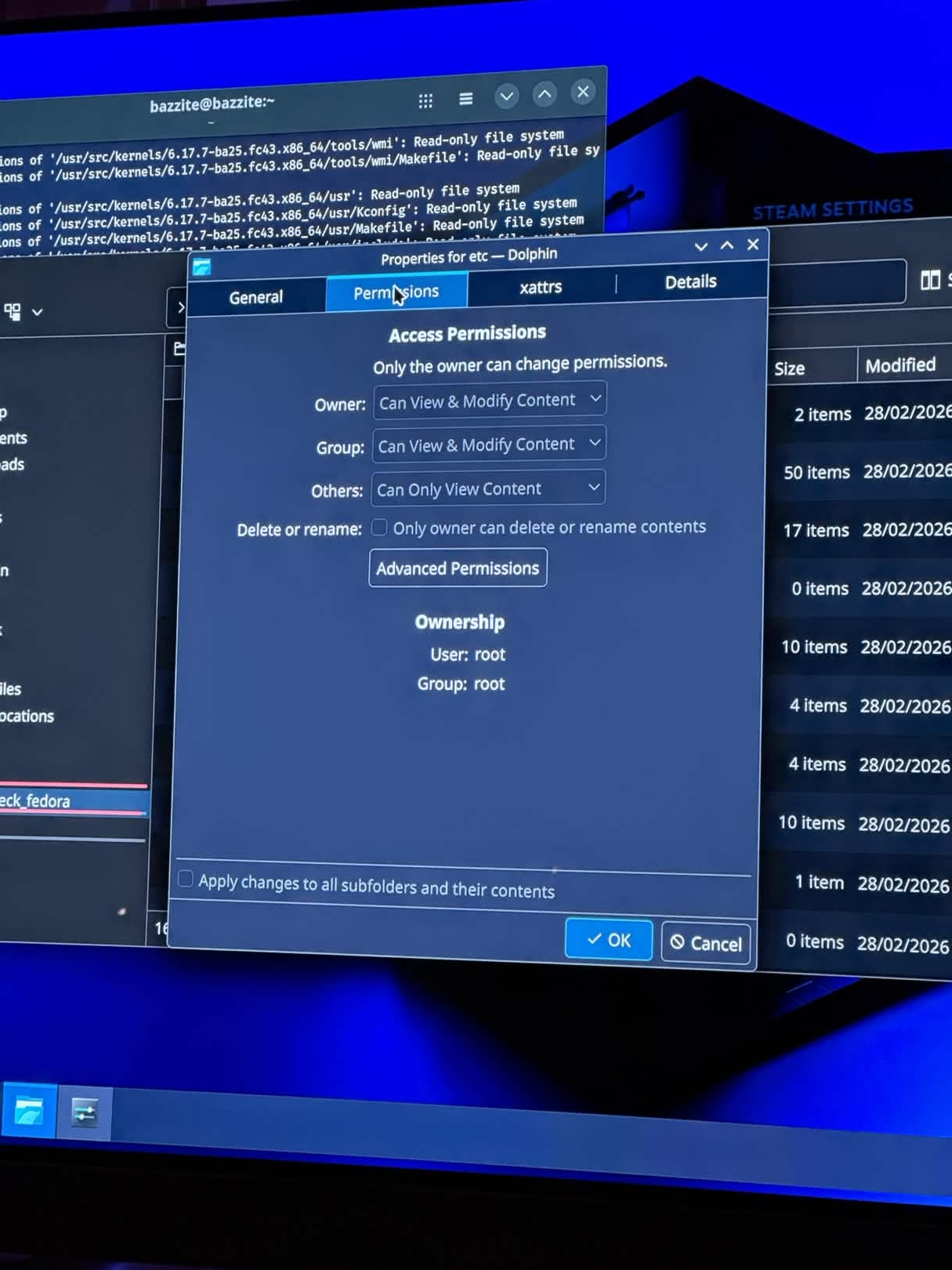The image size is (952, 1270).
Task: Open Dolphin from the taskbar
Action: pos(29,1112)
